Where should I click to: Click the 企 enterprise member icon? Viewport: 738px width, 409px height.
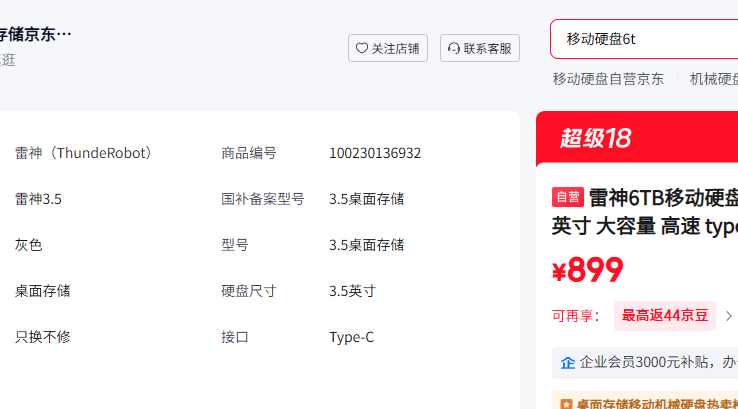coord(568,362)
